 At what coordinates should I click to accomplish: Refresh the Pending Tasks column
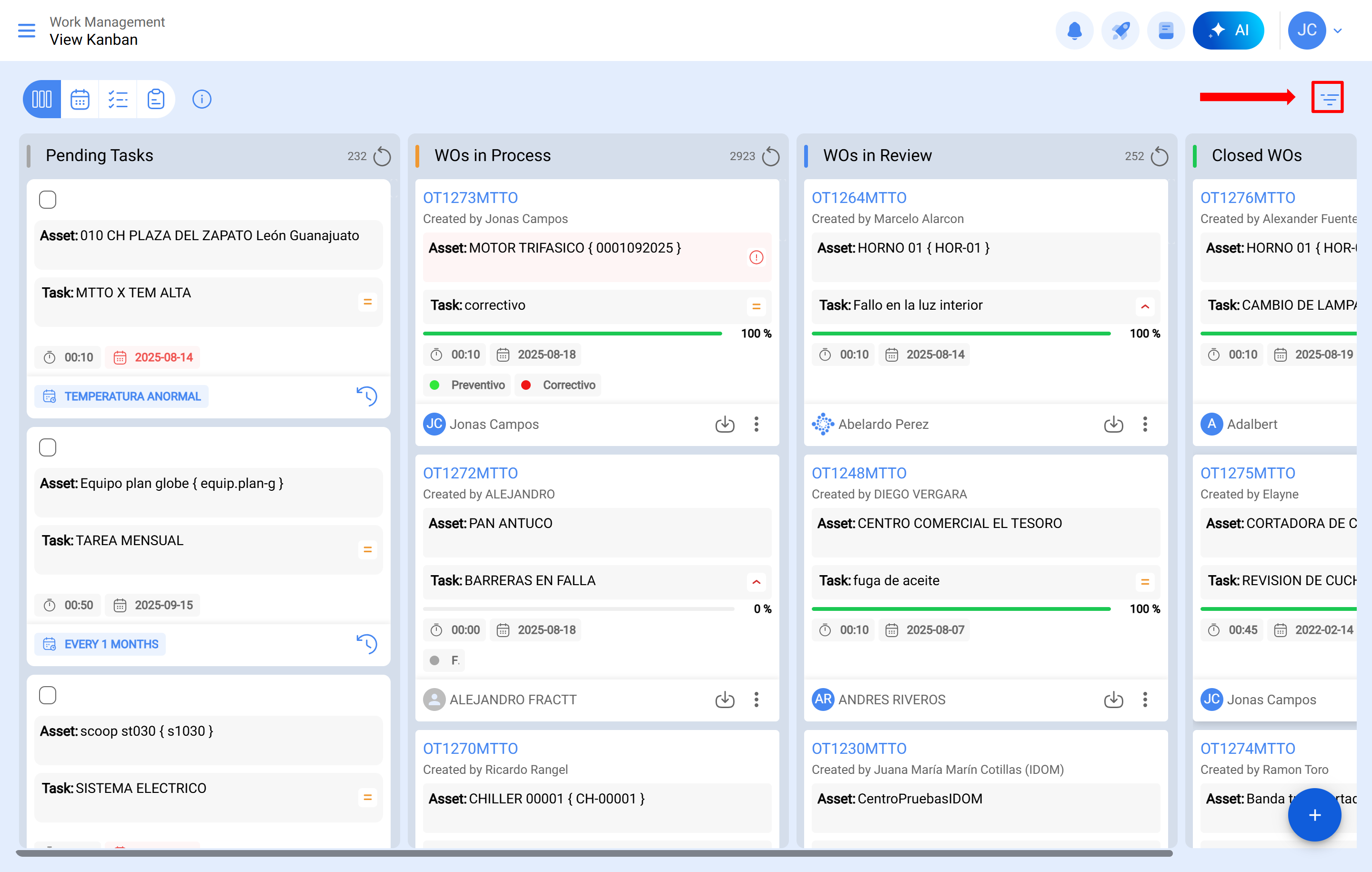(x=382, y=156)
